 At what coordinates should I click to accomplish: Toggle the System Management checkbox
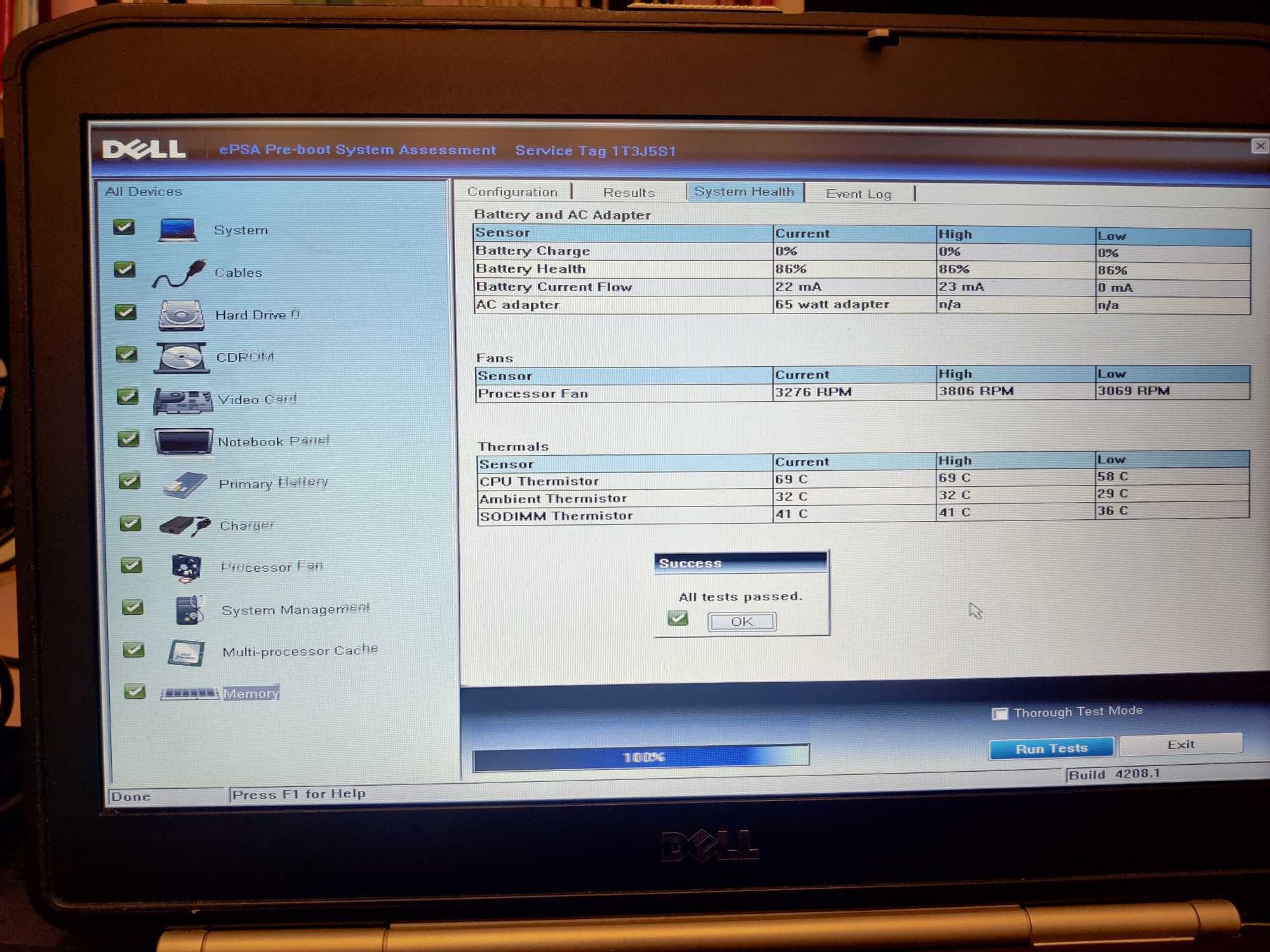coord(132,607)
